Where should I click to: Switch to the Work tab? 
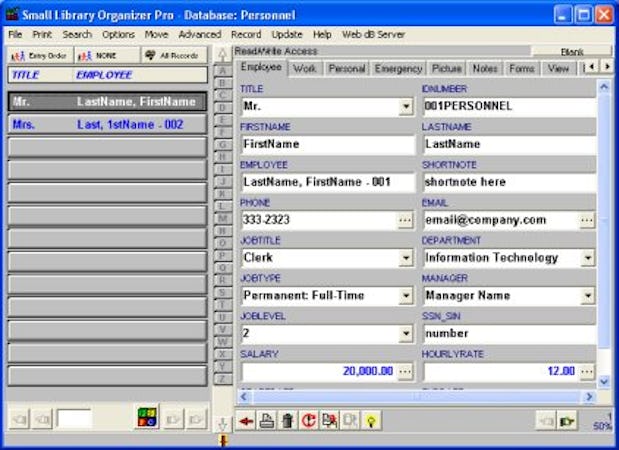(304, 69)
